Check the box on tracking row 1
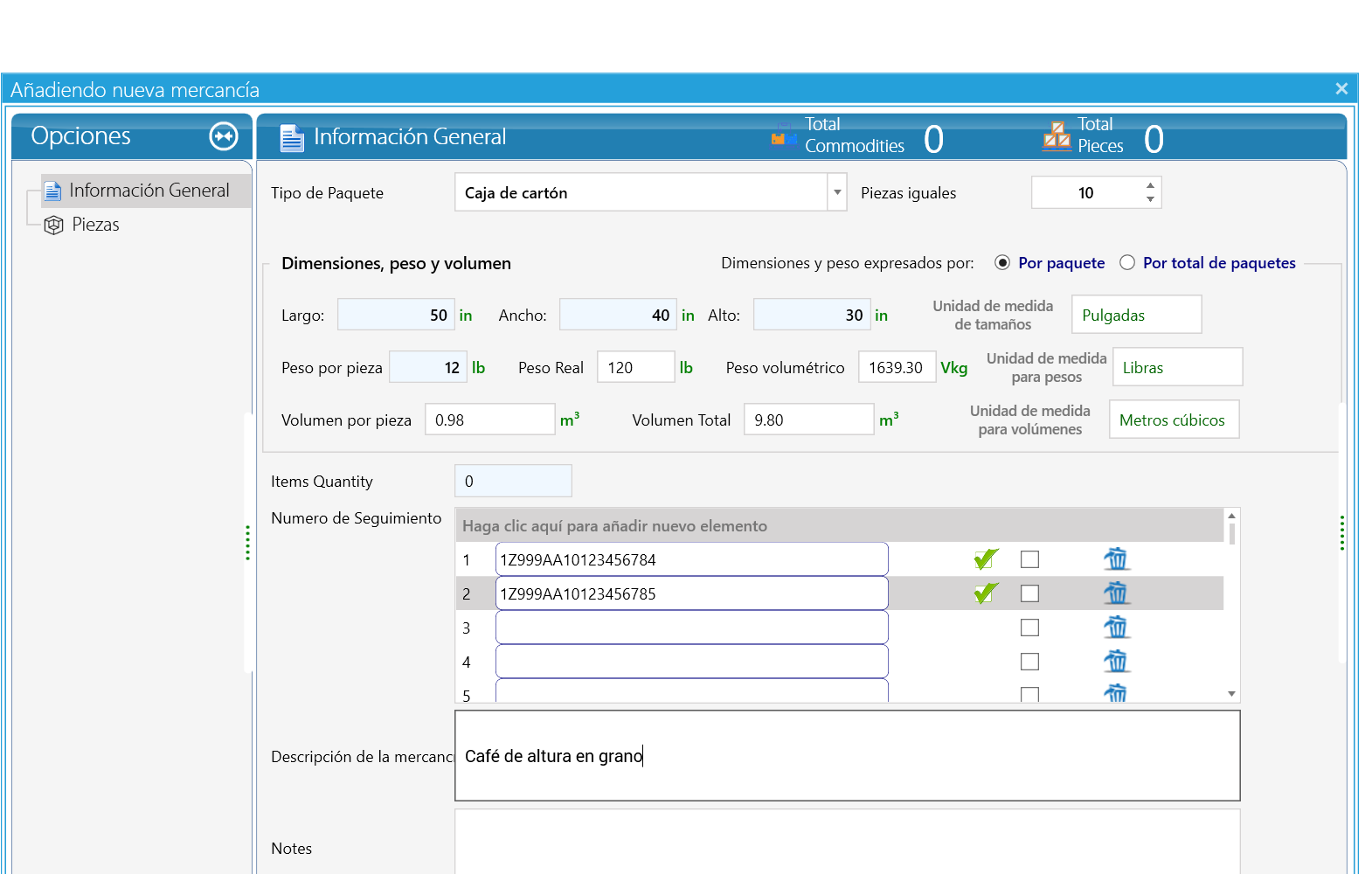Screen dimensions: 1372x874 click(x=1030, y=559)
